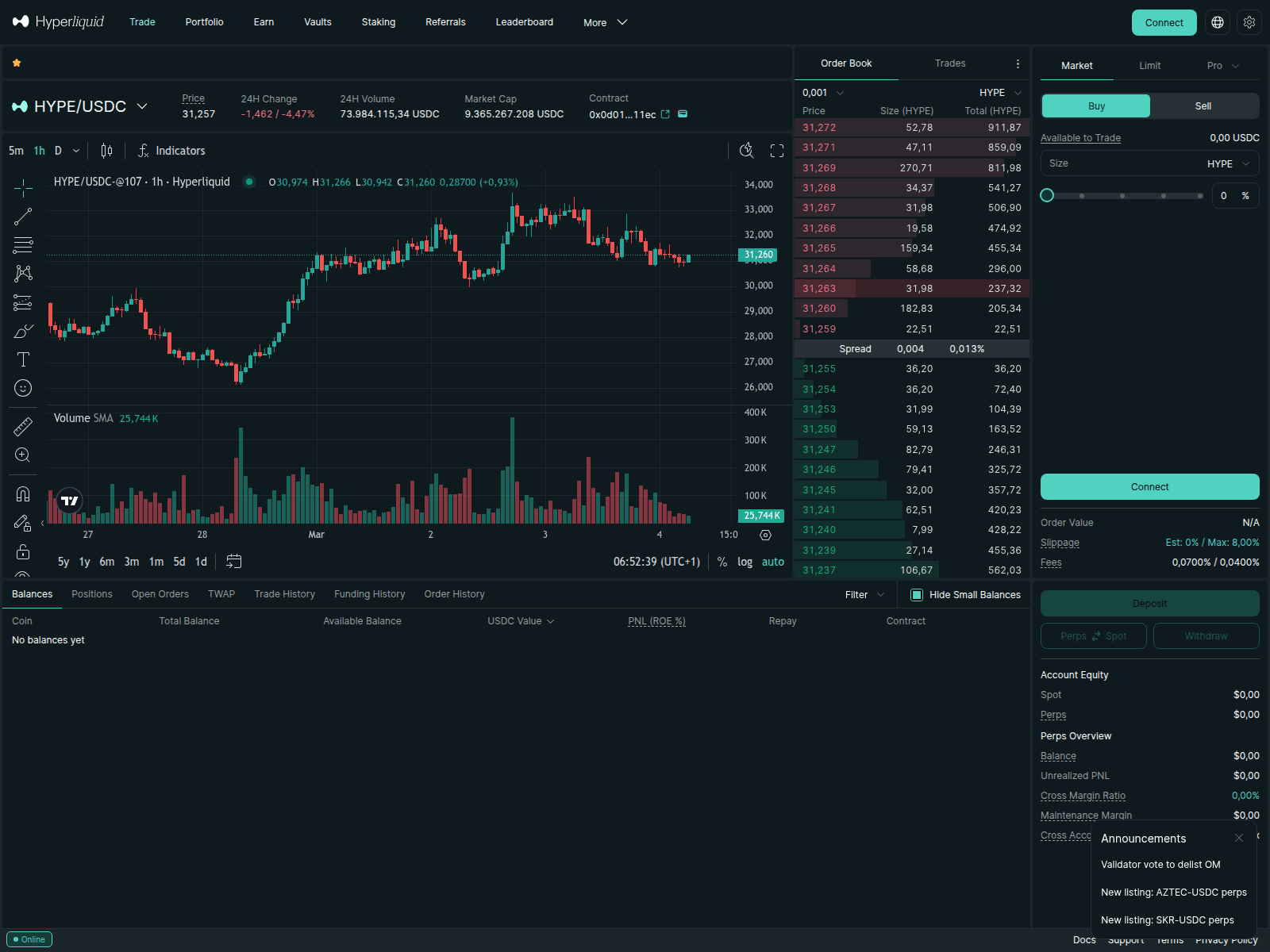Enable magnet mode in the drawing toolbar
The image size is (1270, 952).
23,493
